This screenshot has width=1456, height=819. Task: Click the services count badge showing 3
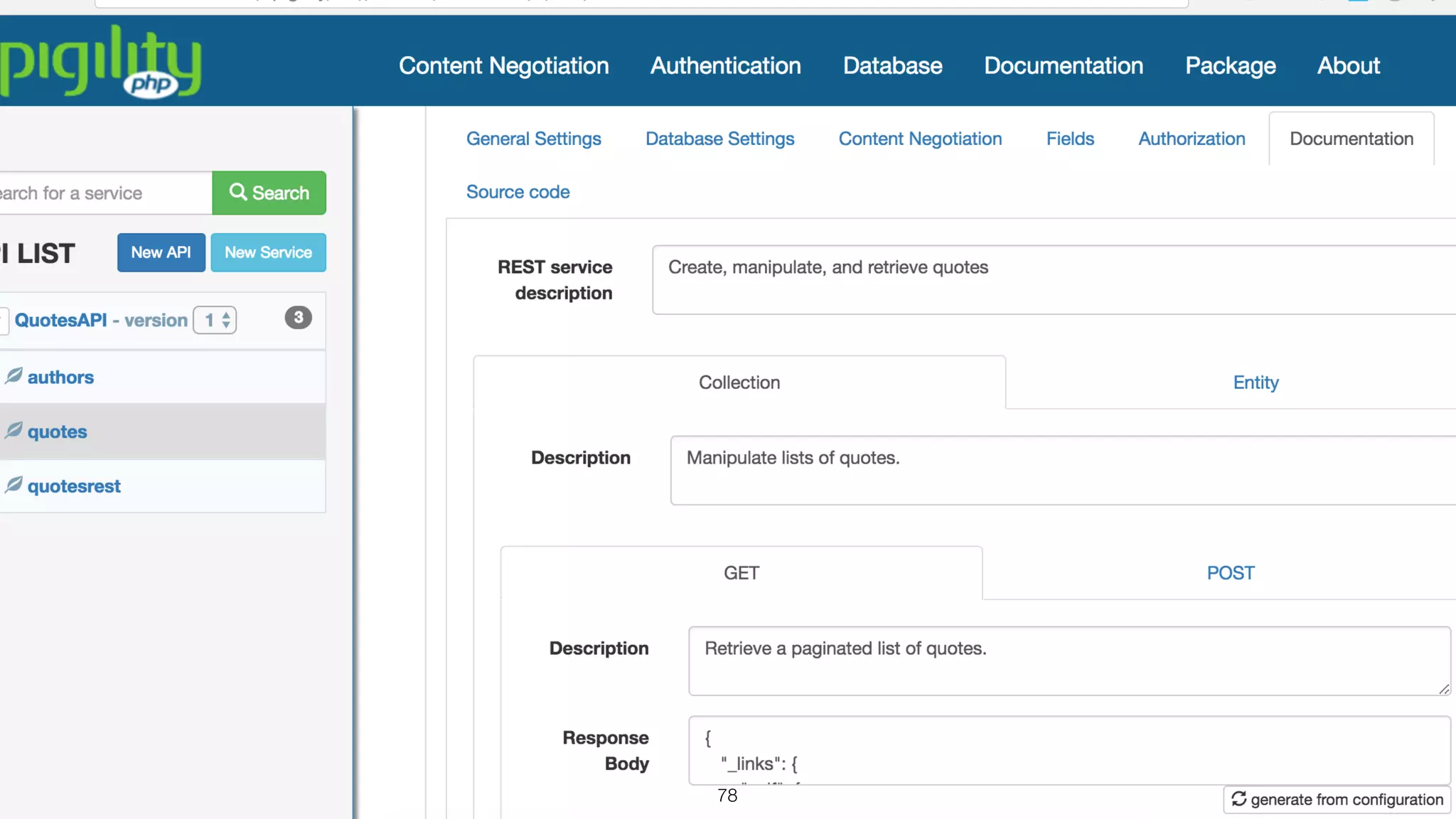[x=298, y=318]
